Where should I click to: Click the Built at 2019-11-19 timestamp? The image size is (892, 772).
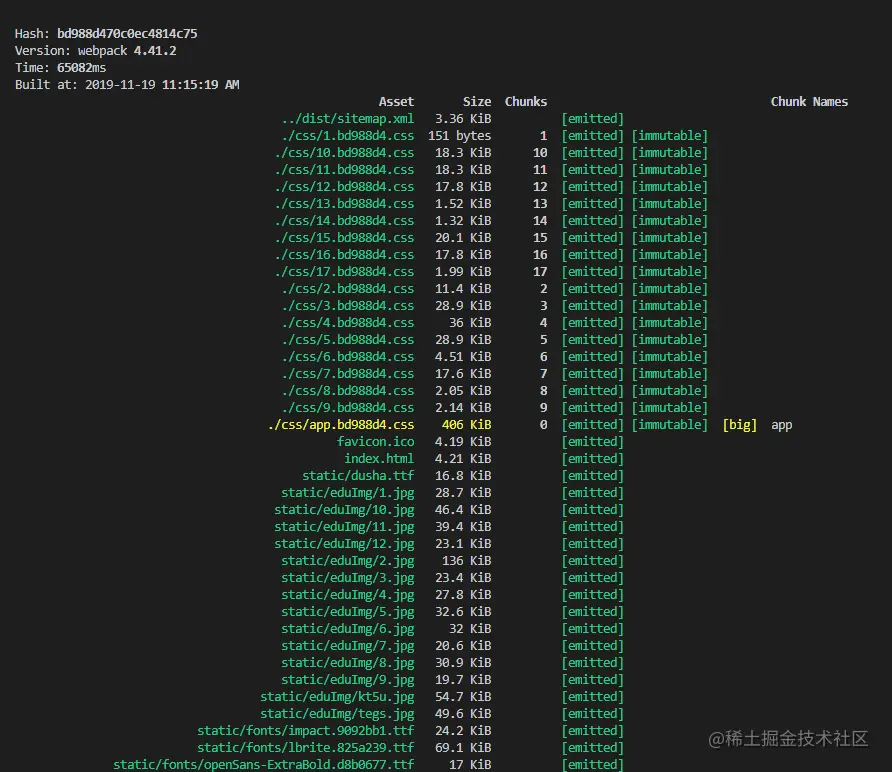162,85
